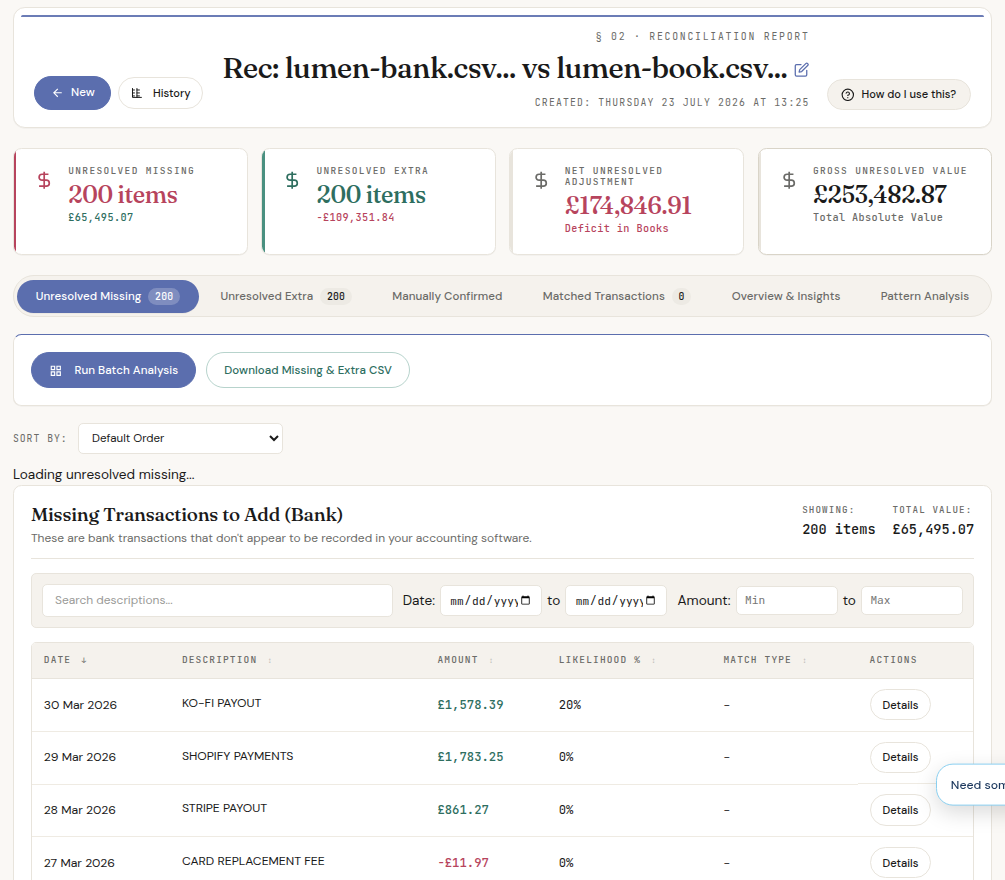
Task: Open calendar picker on the end date field
Action: (651, 601)
